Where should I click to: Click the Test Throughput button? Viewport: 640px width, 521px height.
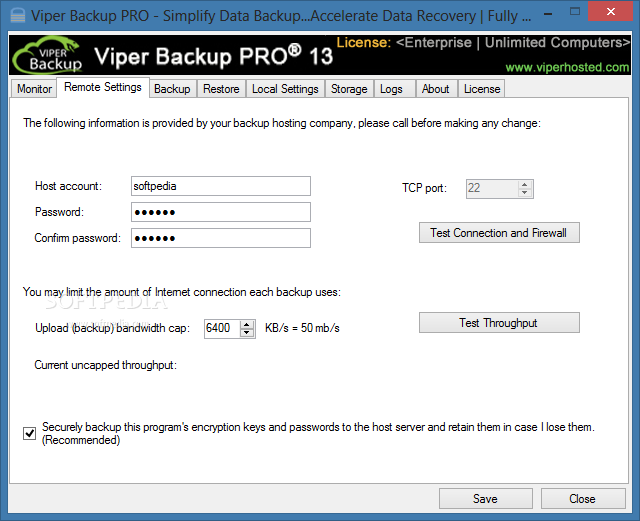point(499,323)
